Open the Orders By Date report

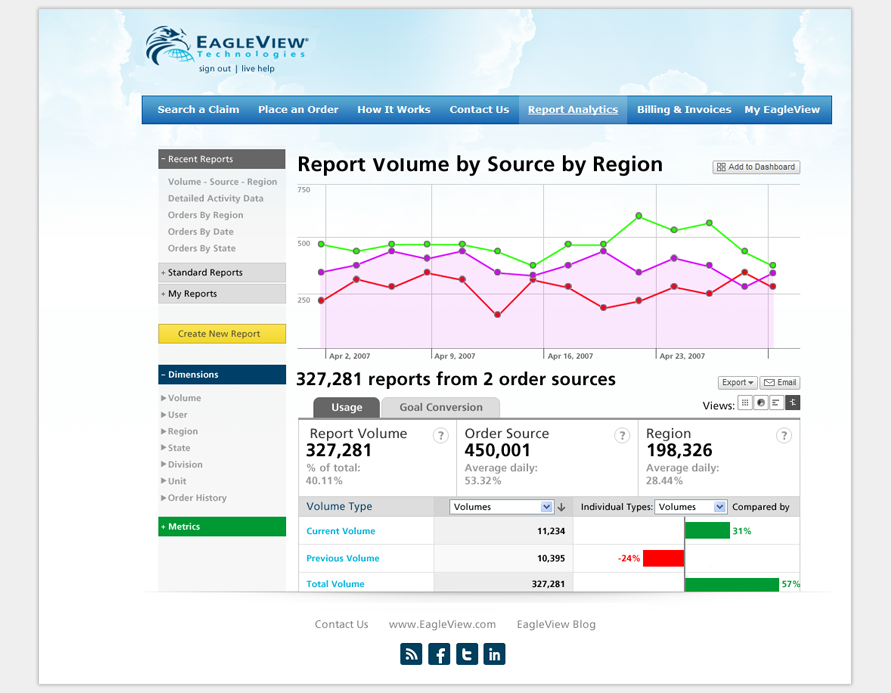pos(201,232)
